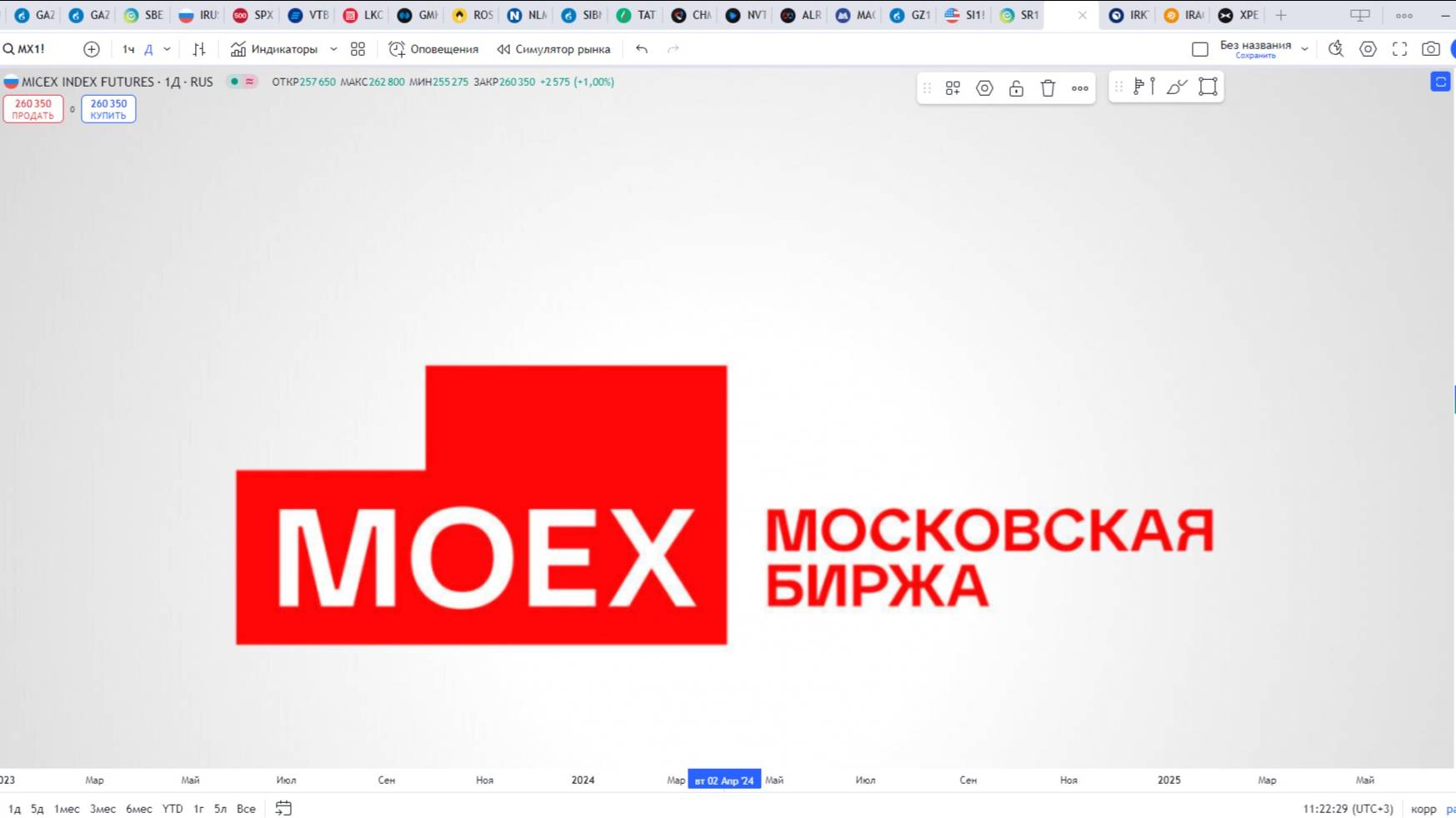This screenshot has width=1456, height=818.
Task: Set range to 5д
Action: coord(38,809)
